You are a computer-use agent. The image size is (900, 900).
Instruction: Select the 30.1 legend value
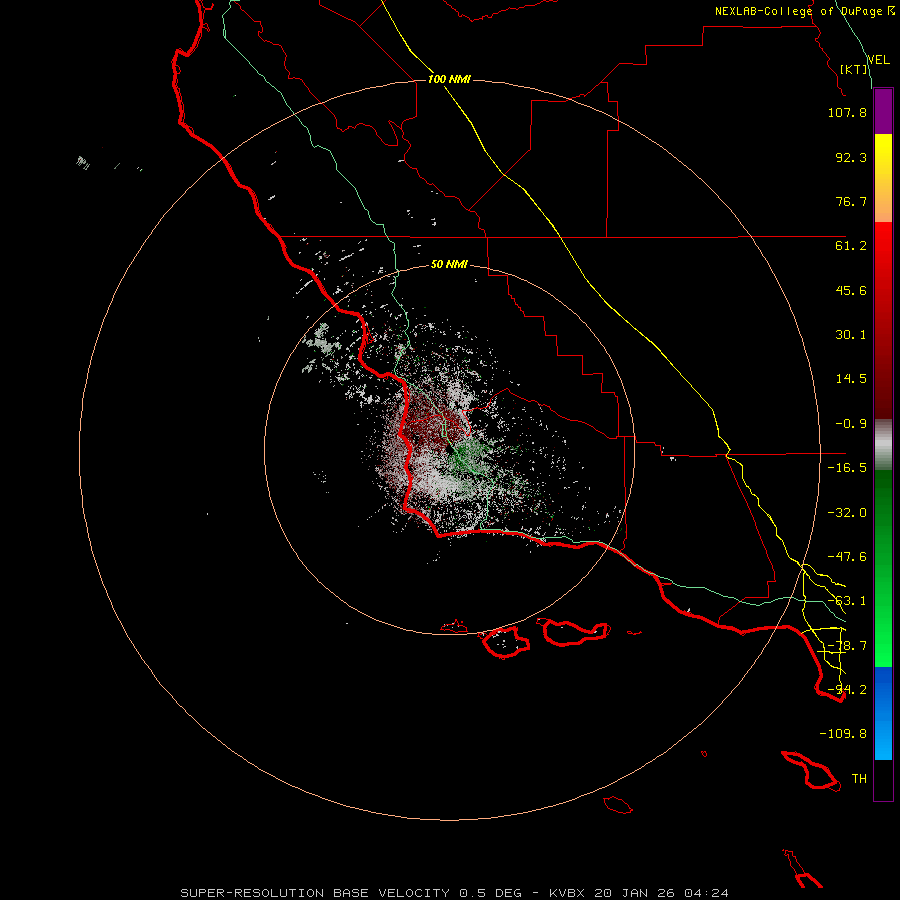tap(851, 335)
